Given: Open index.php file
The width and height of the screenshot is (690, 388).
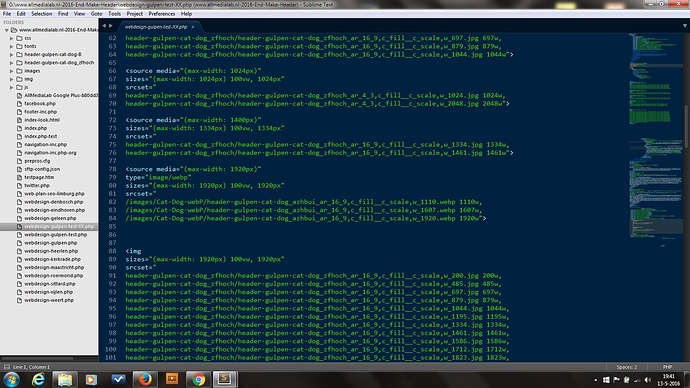Looking at the screenshot, I should (36, 128).
